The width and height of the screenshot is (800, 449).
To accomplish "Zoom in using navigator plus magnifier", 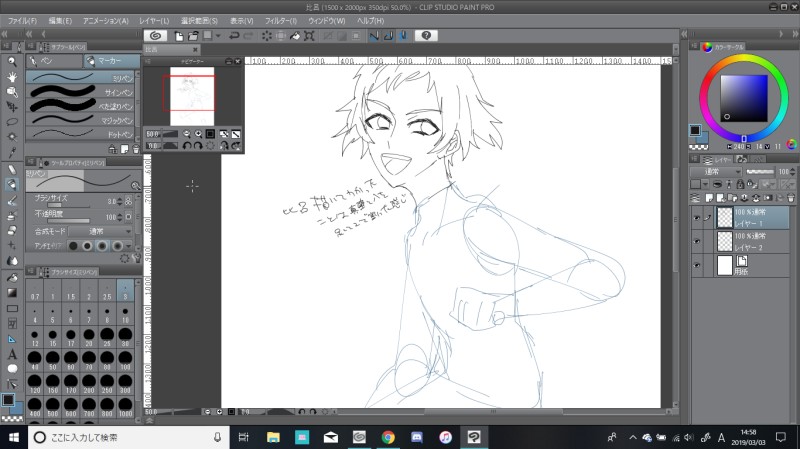I will point(198,134).
